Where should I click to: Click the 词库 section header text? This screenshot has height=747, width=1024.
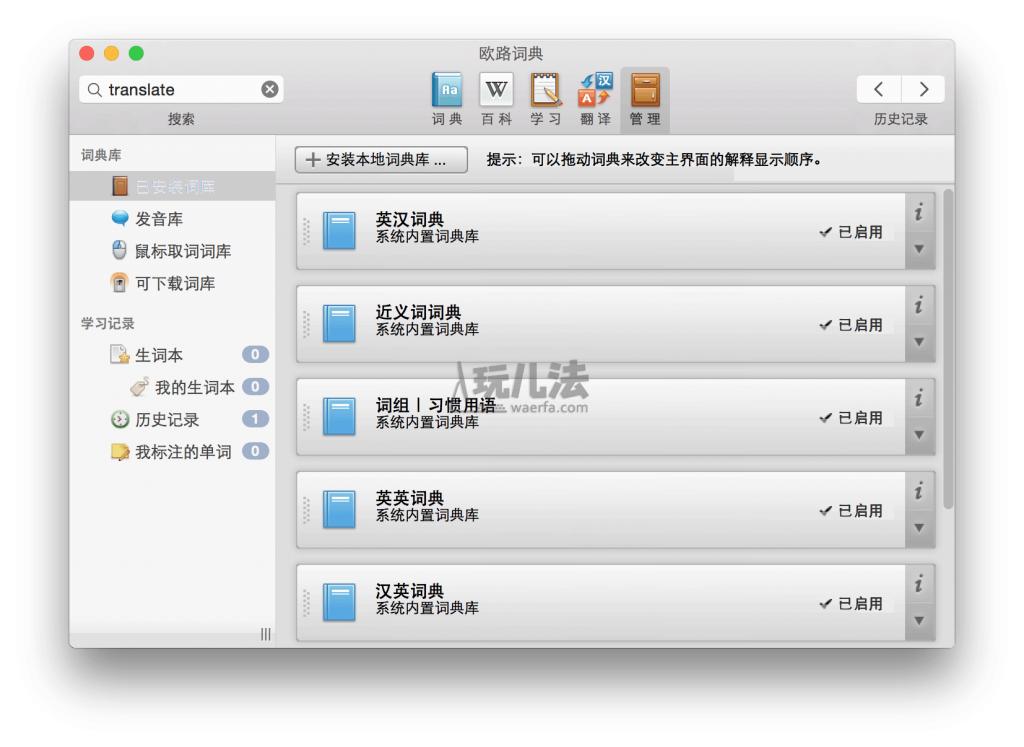pyautogui.click(x=101, y=155)
